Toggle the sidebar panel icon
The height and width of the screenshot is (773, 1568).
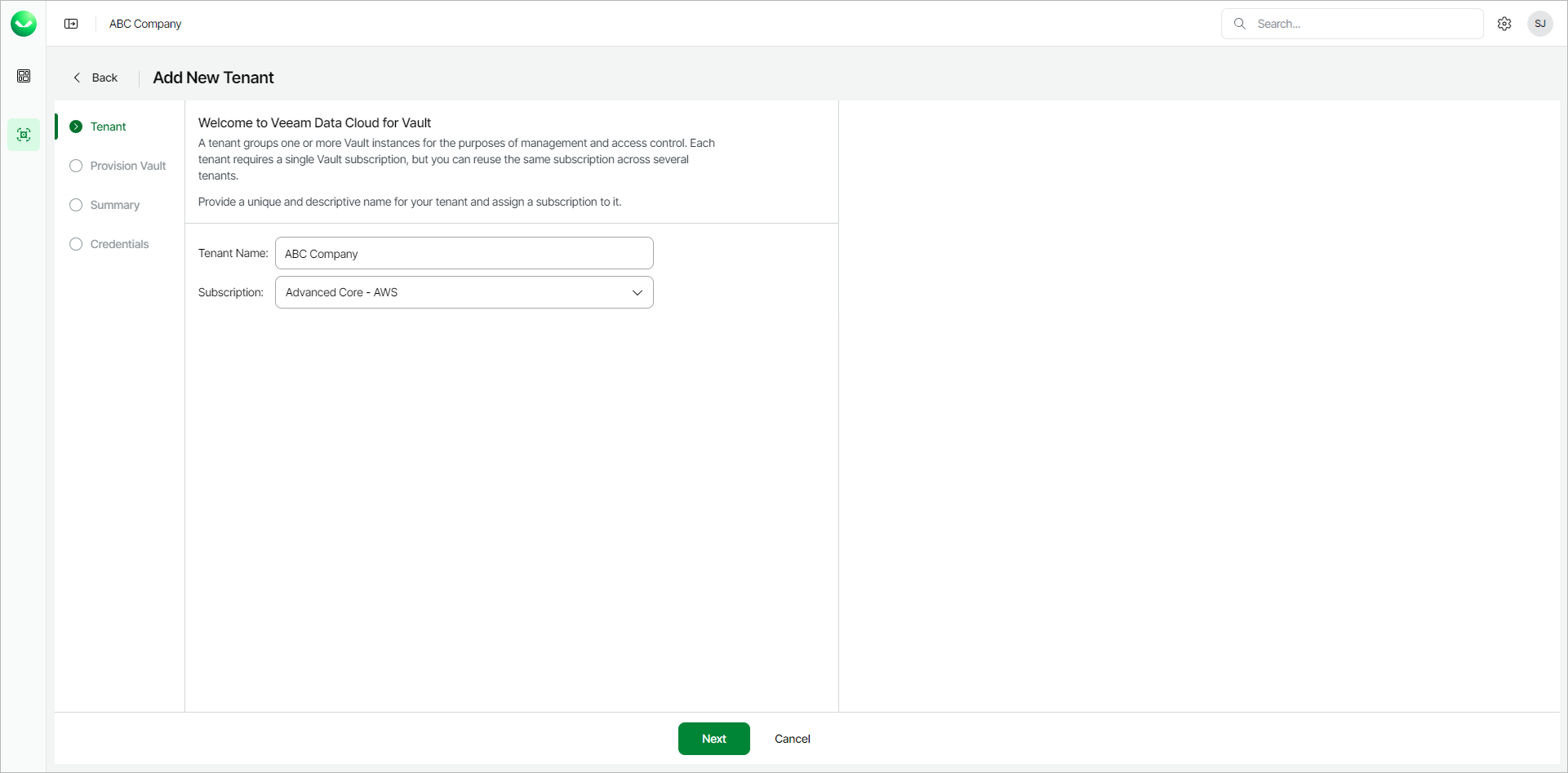[x=71, y=24]
